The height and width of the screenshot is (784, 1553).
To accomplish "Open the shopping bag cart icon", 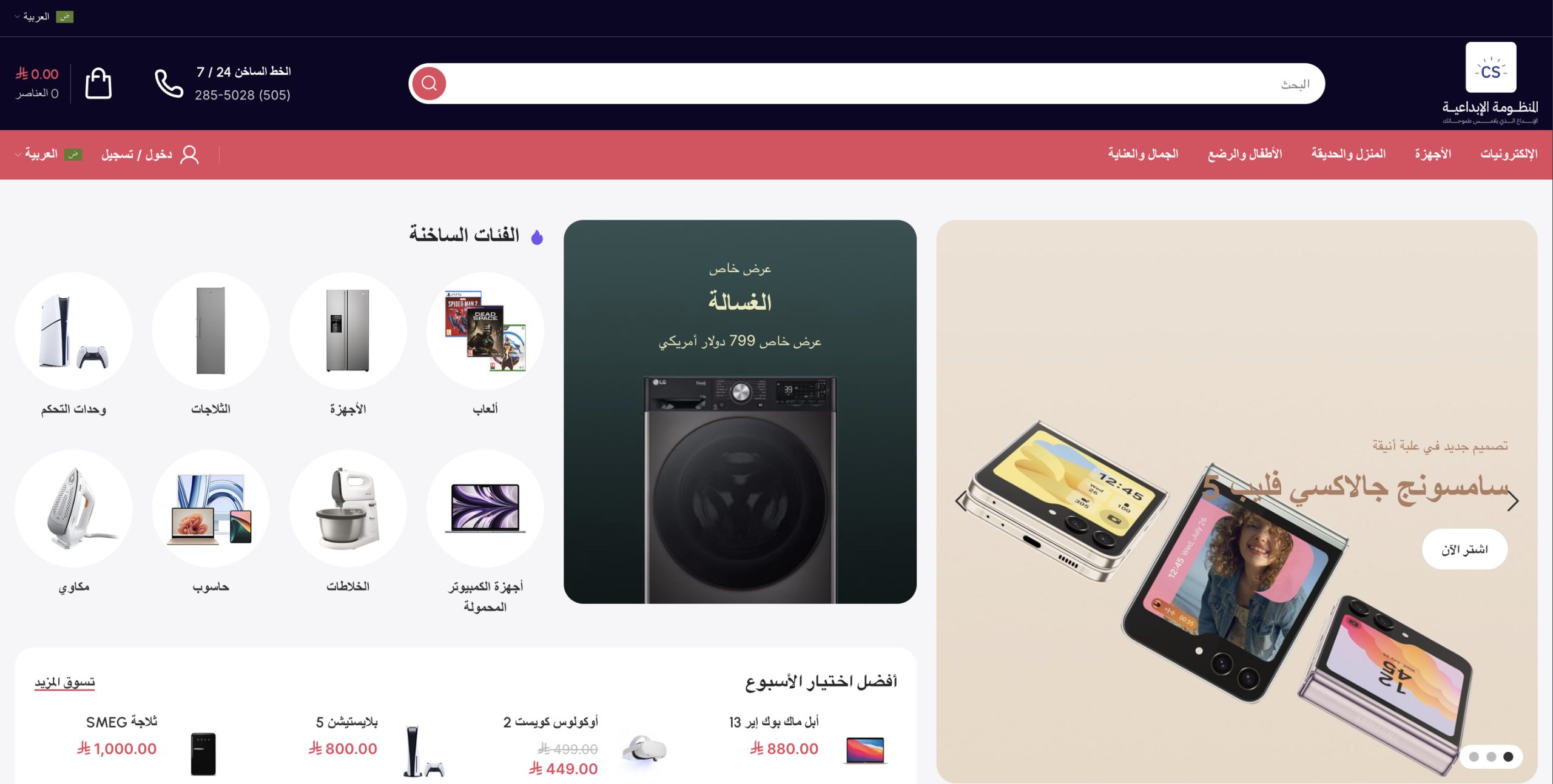I will [98, 83].
